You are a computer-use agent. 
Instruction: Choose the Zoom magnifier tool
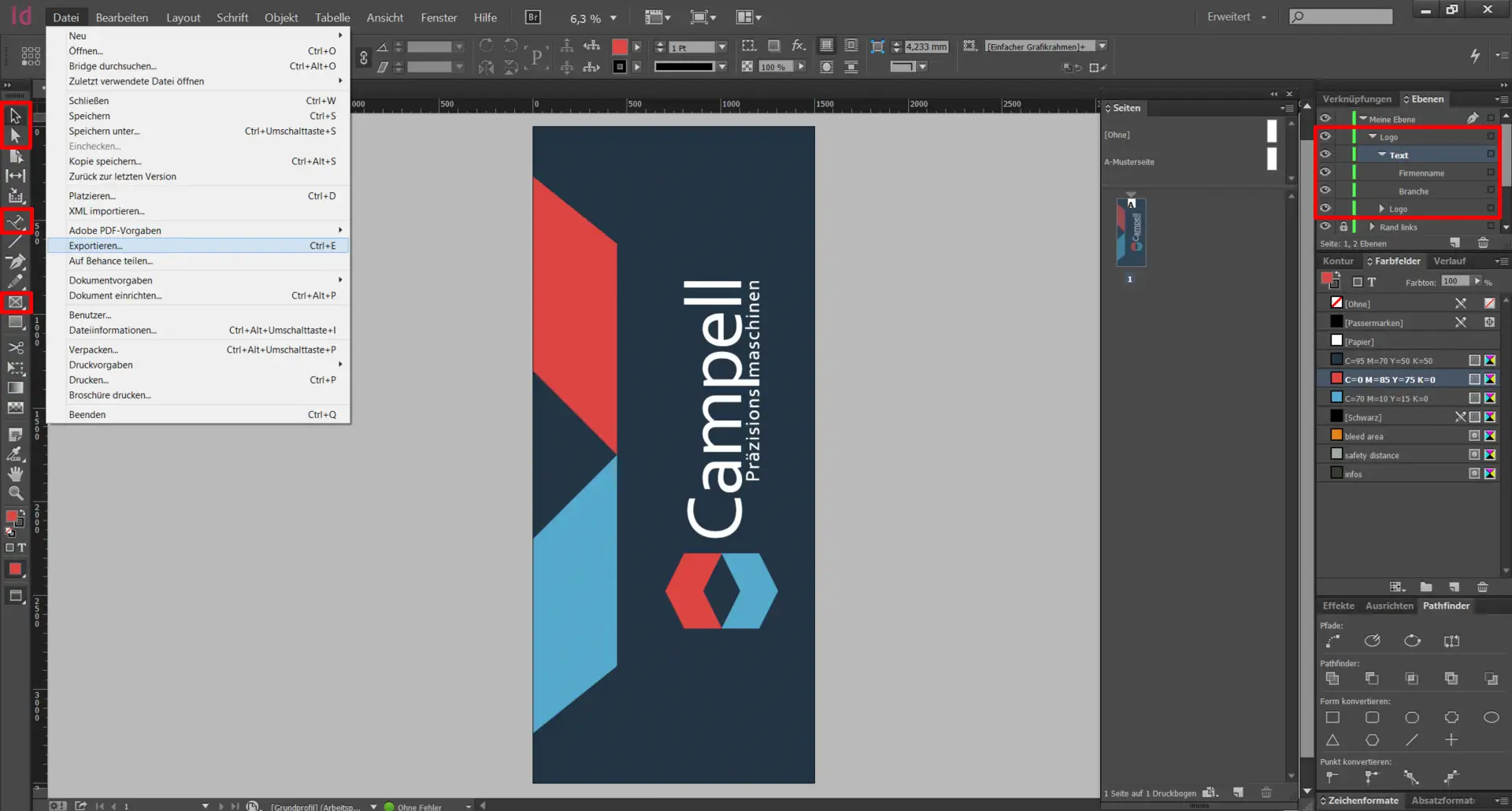coord(15,494)
